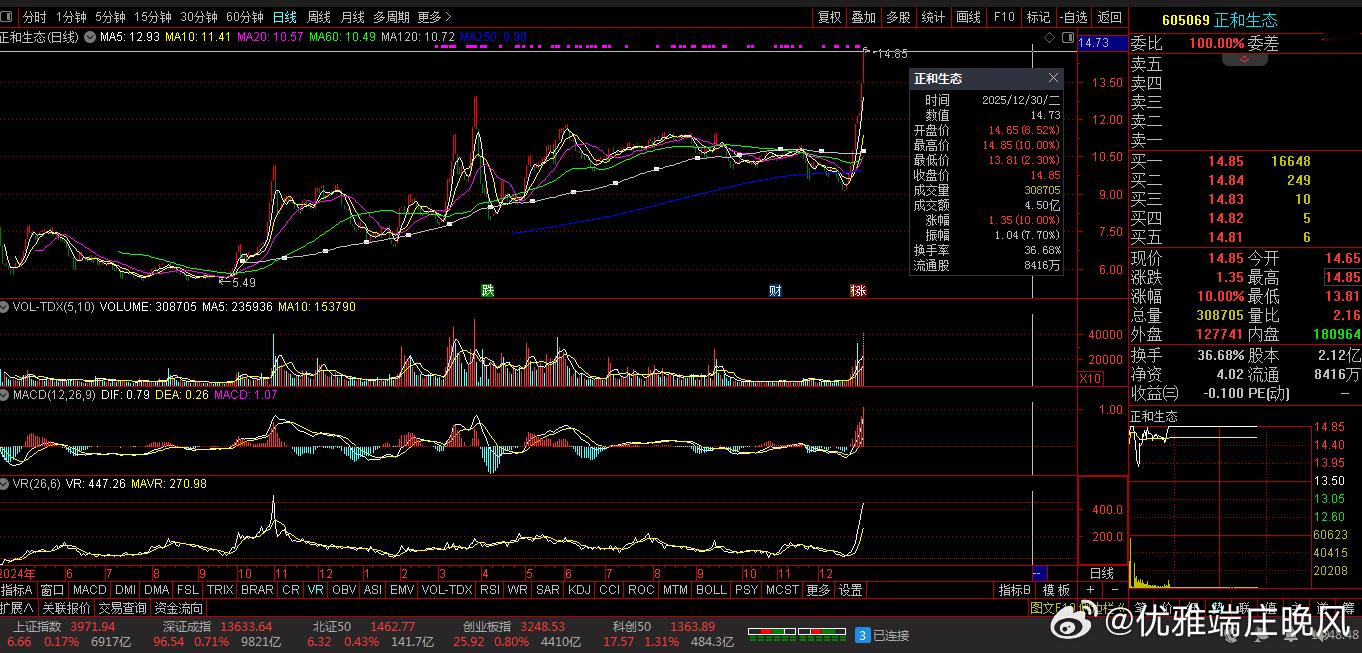1362x653 pixels.
Task: Open the 模板 template tab
Action: point(1057,590)
